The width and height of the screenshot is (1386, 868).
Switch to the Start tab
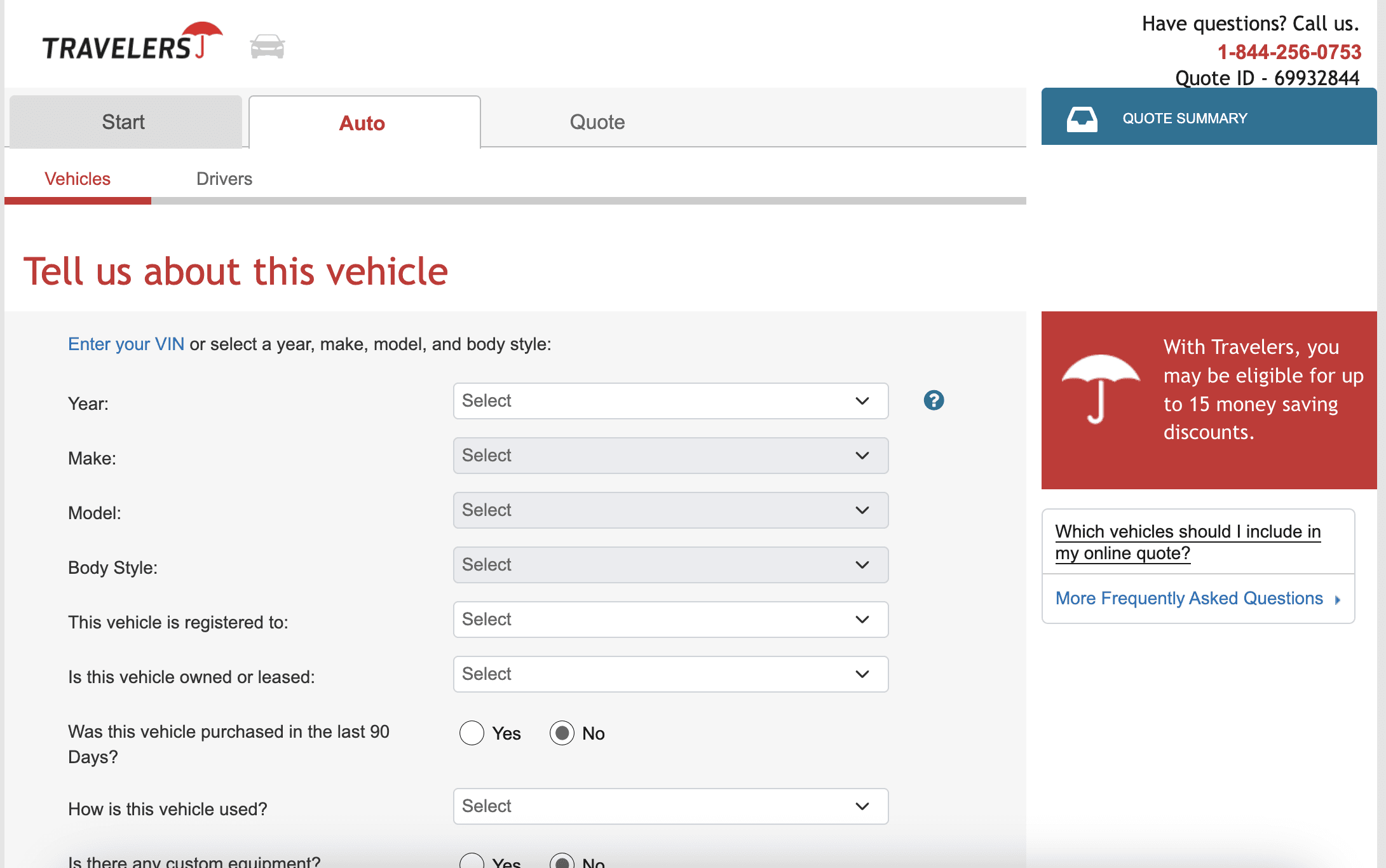point(125,122)
